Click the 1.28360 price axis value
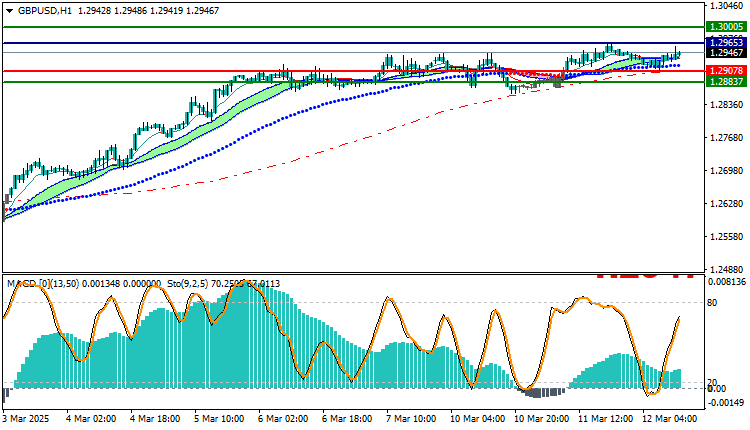The width and height of the screenshot is (750, 430). (727, 105)
